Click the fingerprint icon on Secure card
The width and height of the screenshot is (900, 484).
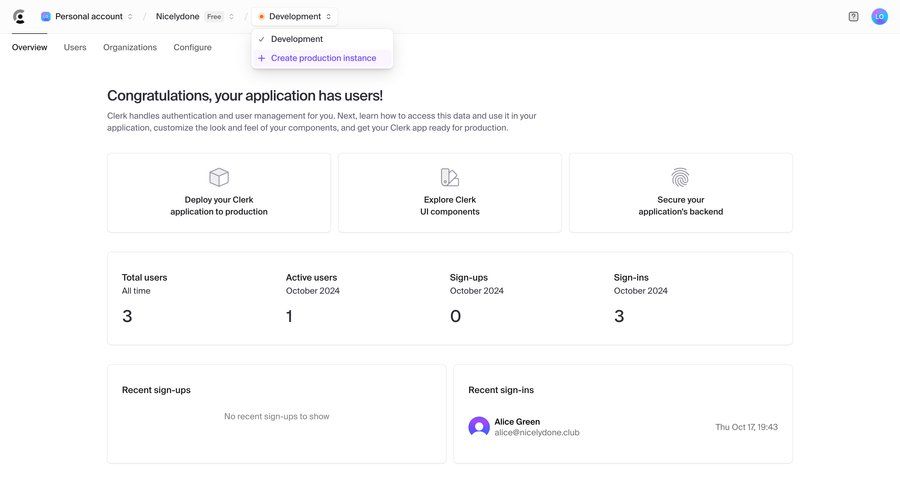[680, 177]
